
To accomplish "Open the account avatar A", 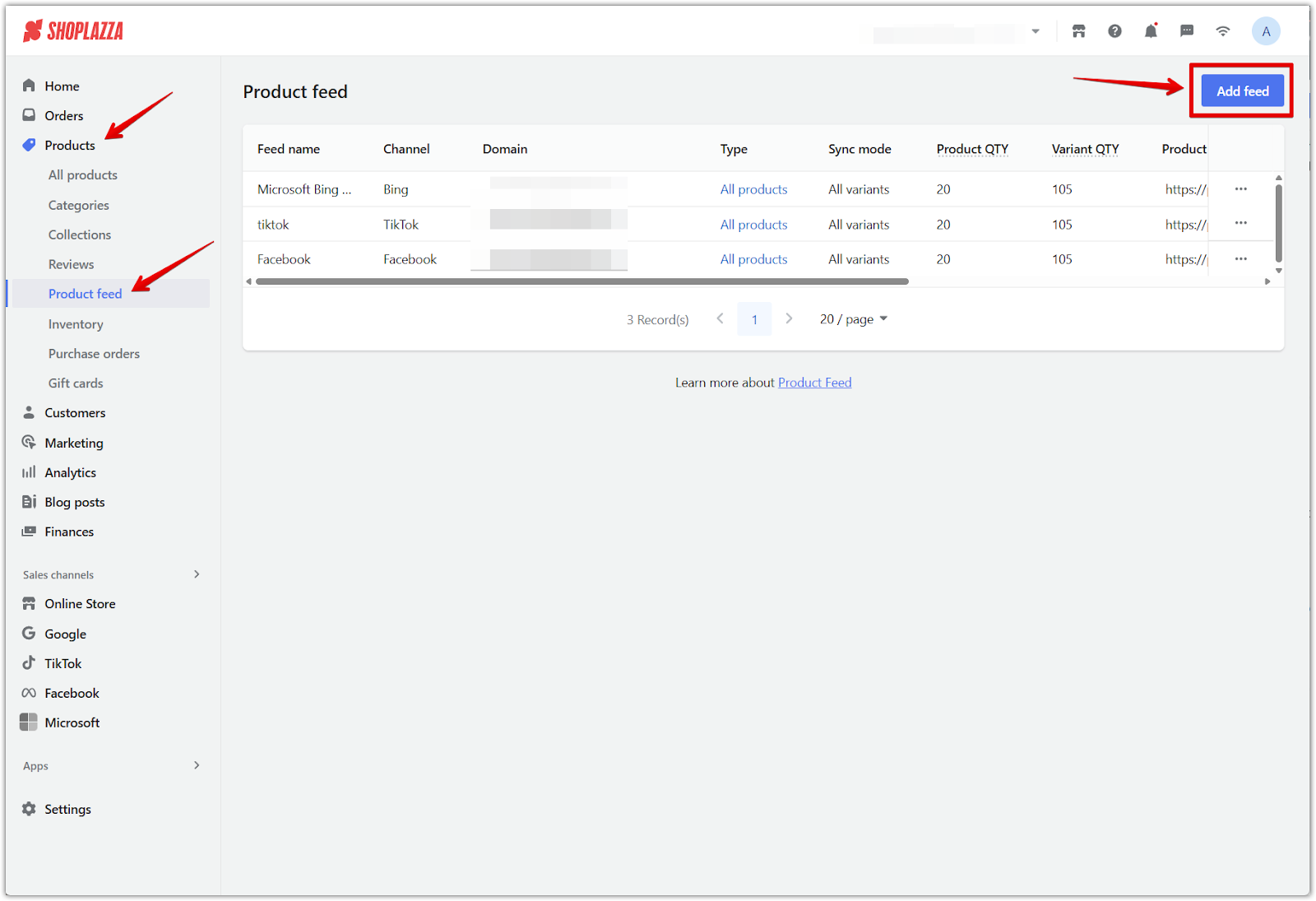I will click(1266, 31).
